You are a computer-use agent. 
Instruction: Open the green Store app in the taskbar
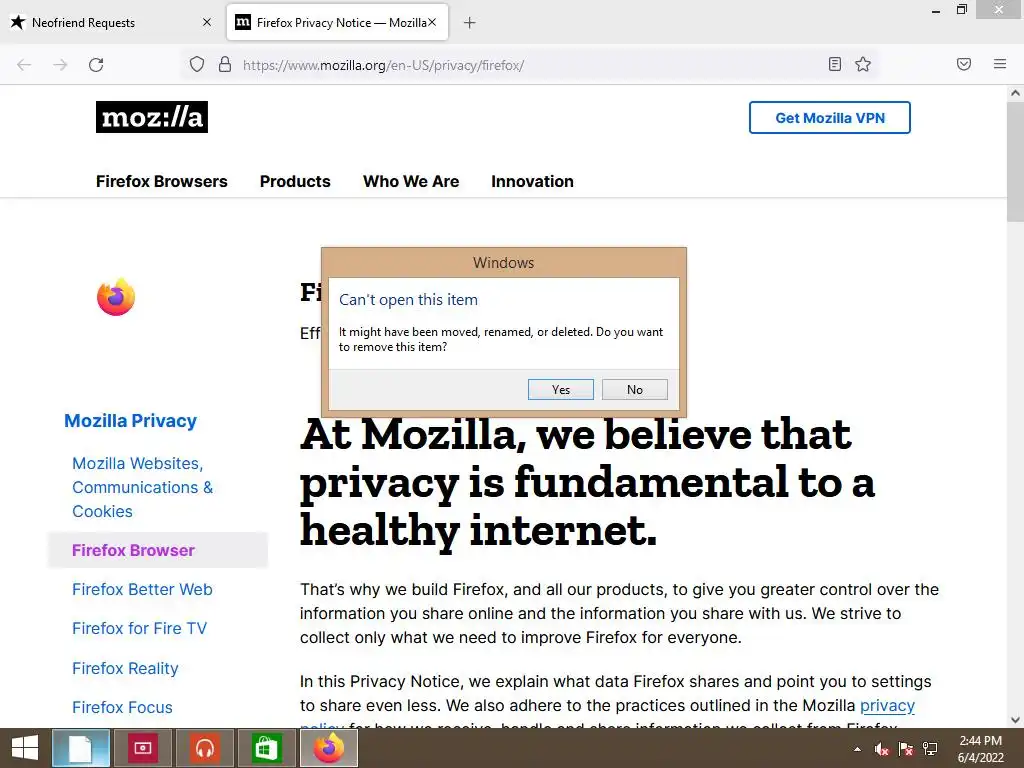point(266,748)
